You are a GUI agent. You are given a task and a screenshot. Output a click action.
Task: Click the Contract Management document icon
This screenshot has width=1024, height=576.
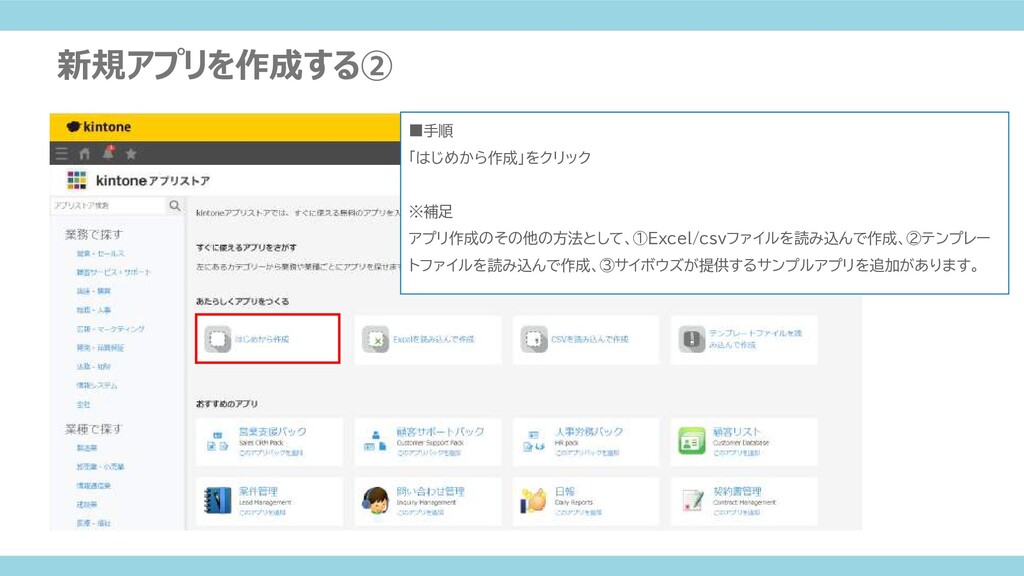(x=692, y=501)
